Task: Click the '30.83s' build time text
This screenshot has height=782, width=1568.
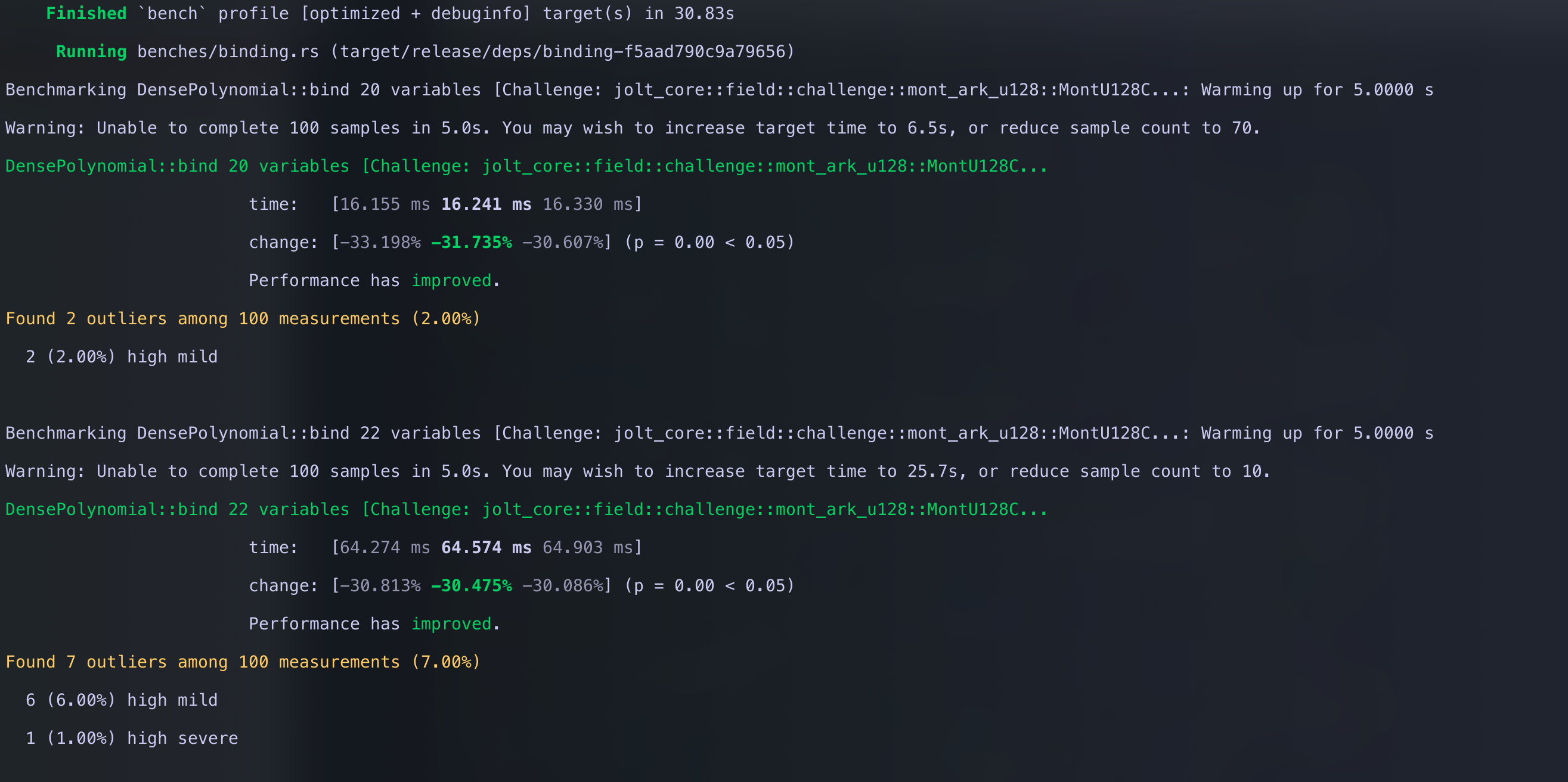Action: tap(704, 13)
